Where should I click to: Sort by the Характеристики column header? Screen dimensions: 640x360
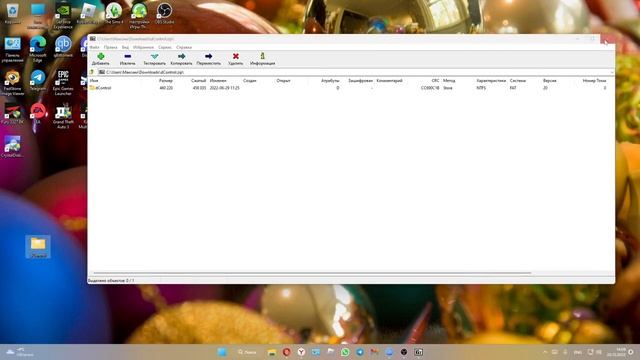tap(491, 81)
